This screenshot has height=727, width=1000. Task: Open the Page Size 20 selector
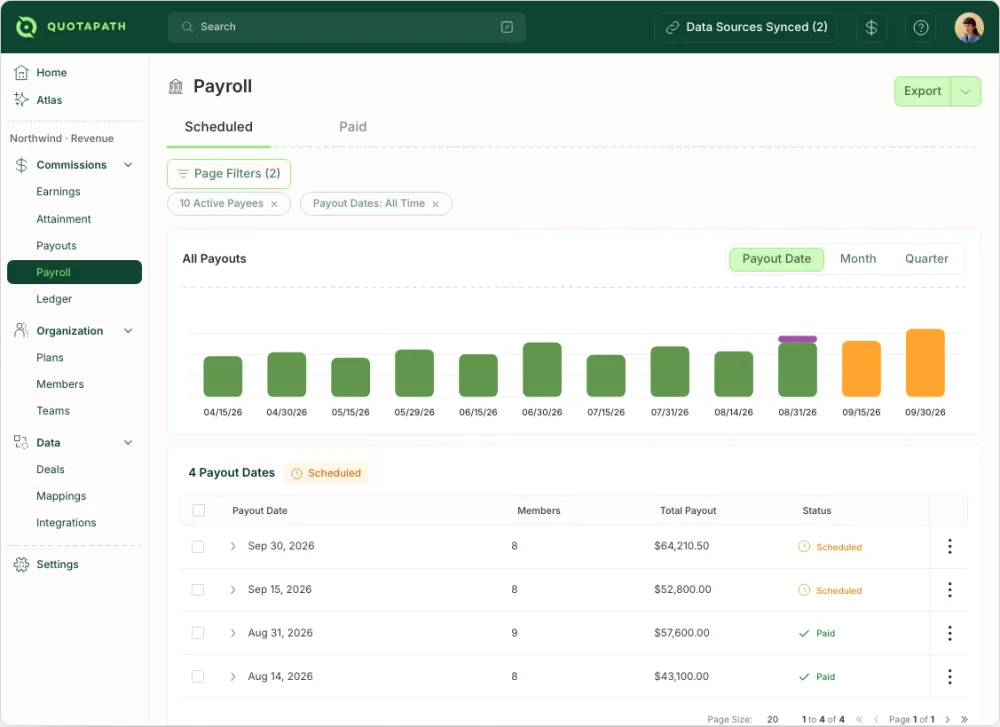click(x=772, y=719)
